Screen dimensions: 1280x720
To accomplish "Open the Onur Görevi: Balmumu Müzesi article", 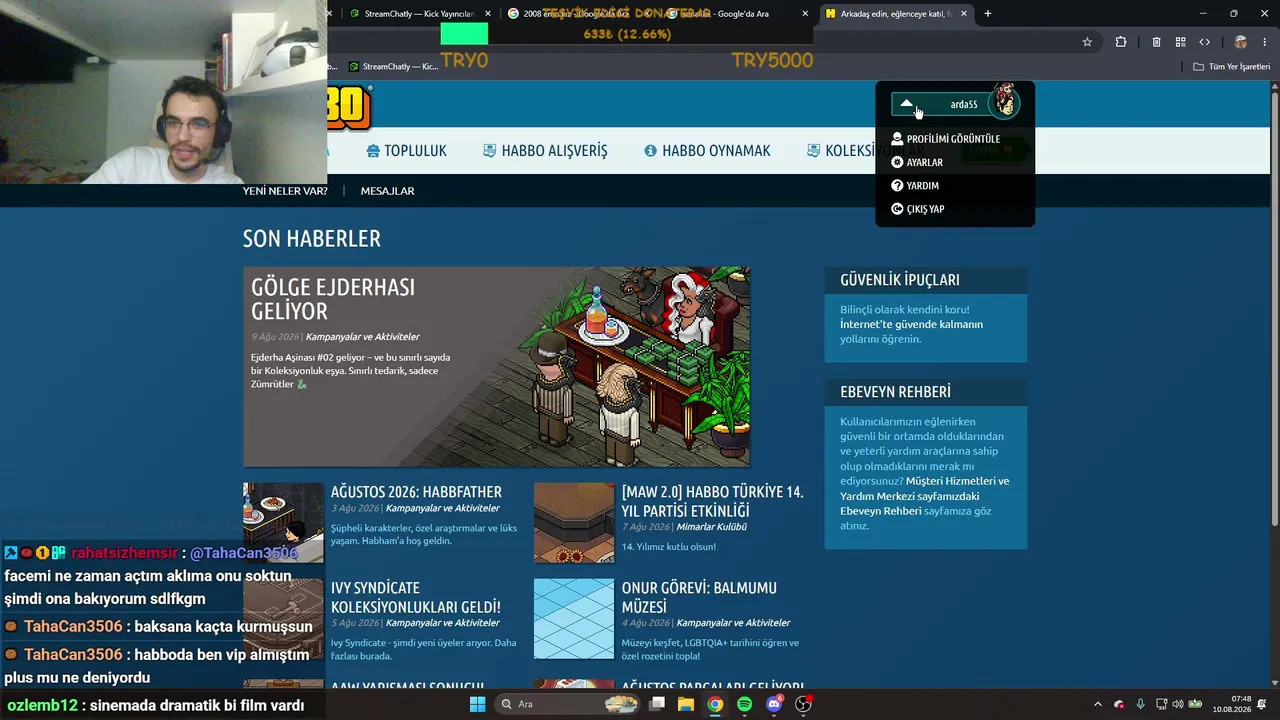I will point(699,597).
